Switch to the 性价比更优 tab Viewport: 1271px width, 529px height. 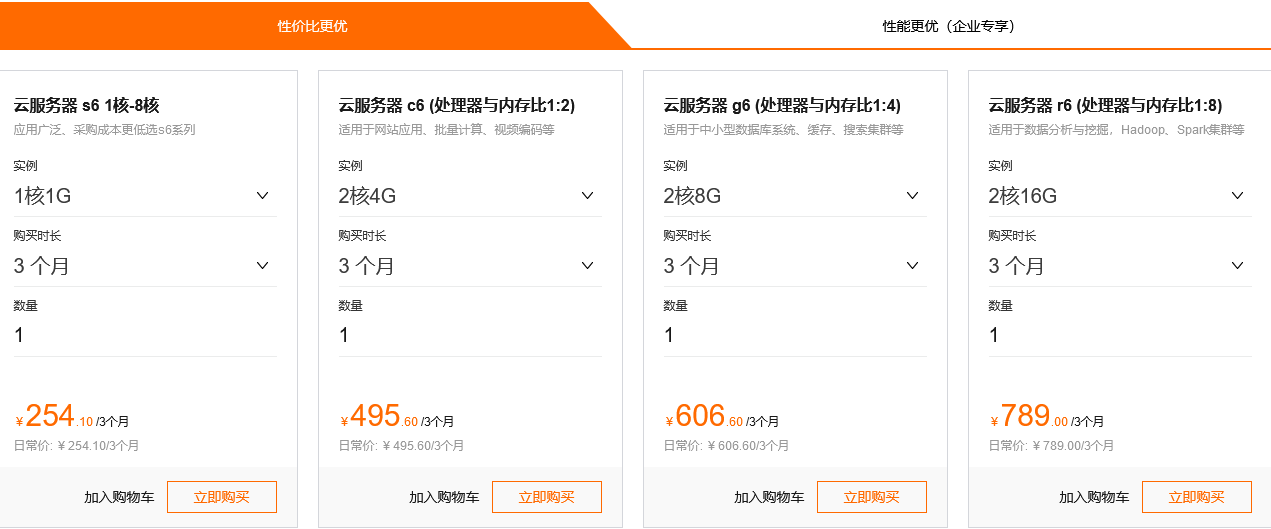tap(312, 25)
